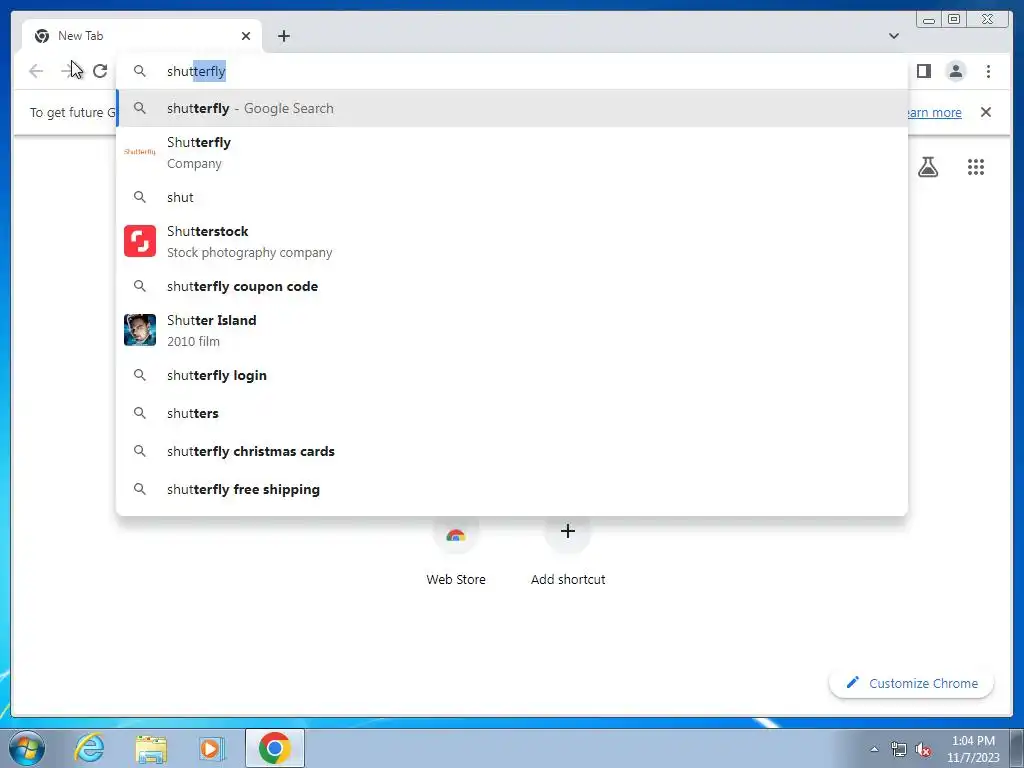Choose the Shutterfly Company suggestion

(512, 153)
